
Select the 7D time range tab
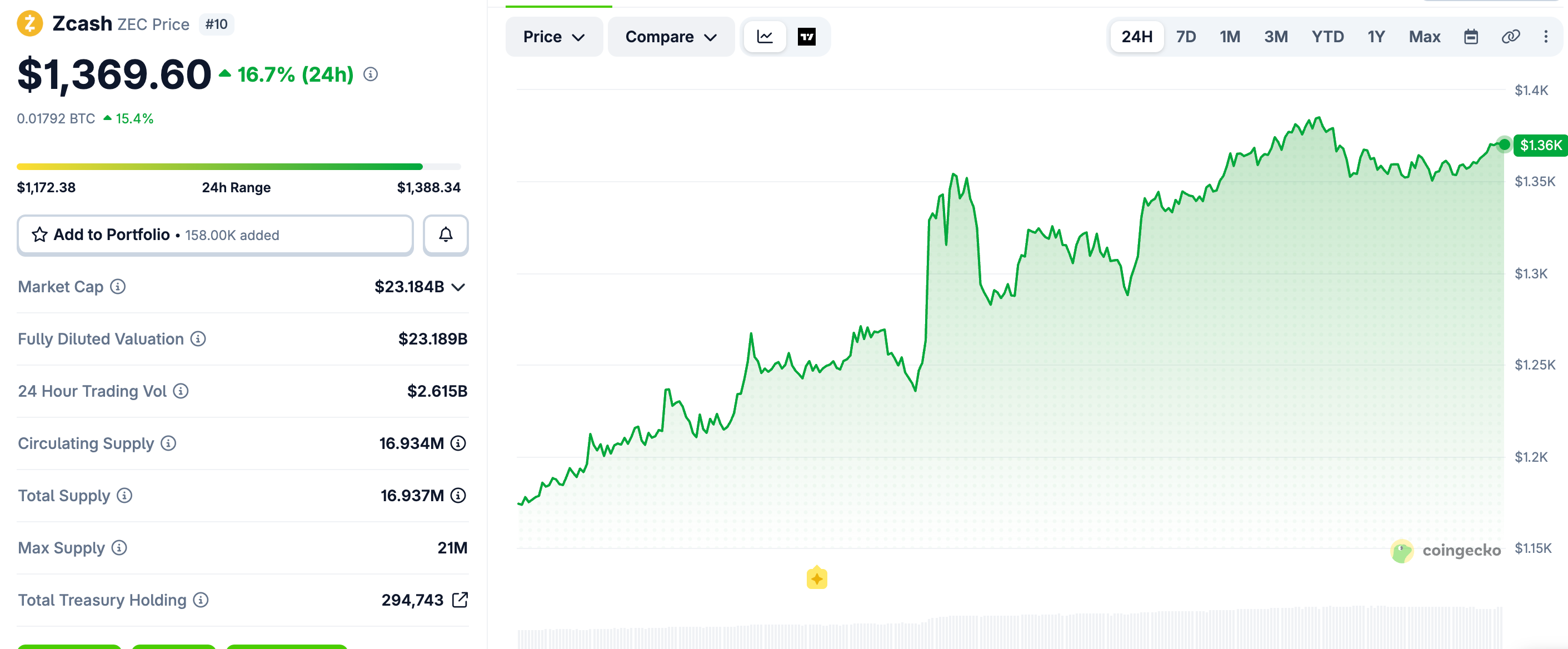pos(1186,37)
